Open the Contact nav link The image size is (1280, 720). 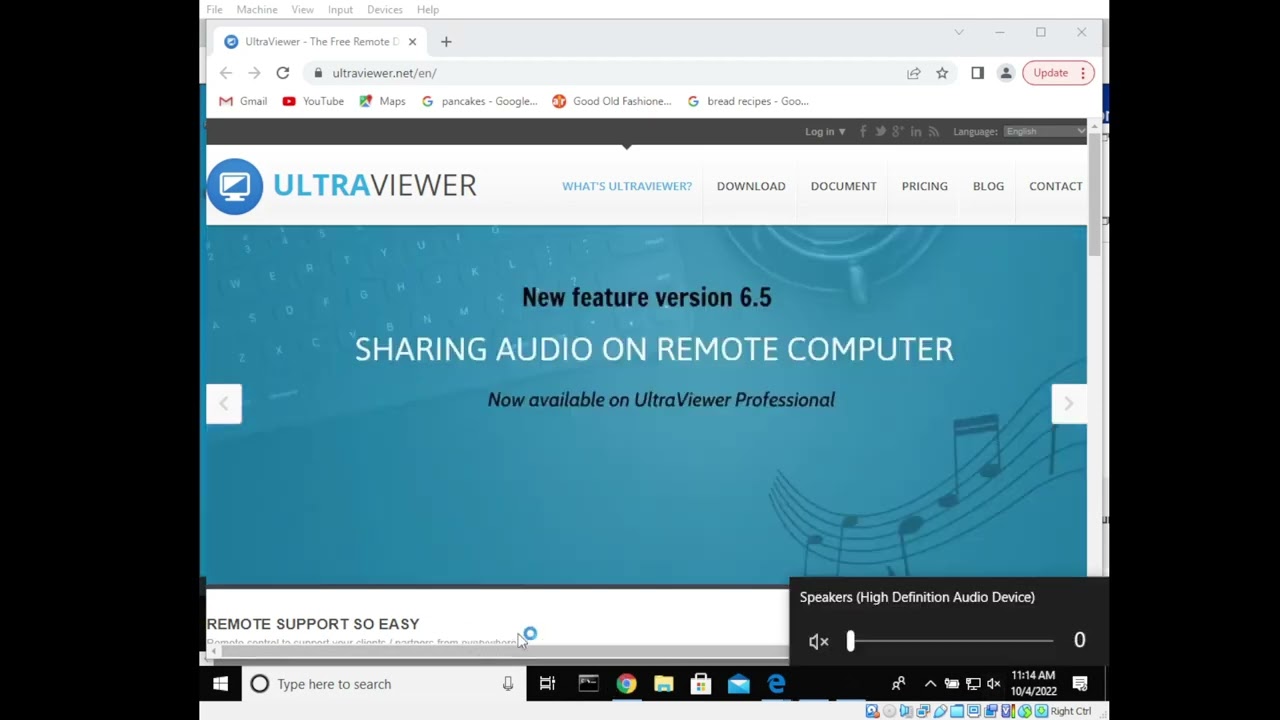tap(1056, 186)
